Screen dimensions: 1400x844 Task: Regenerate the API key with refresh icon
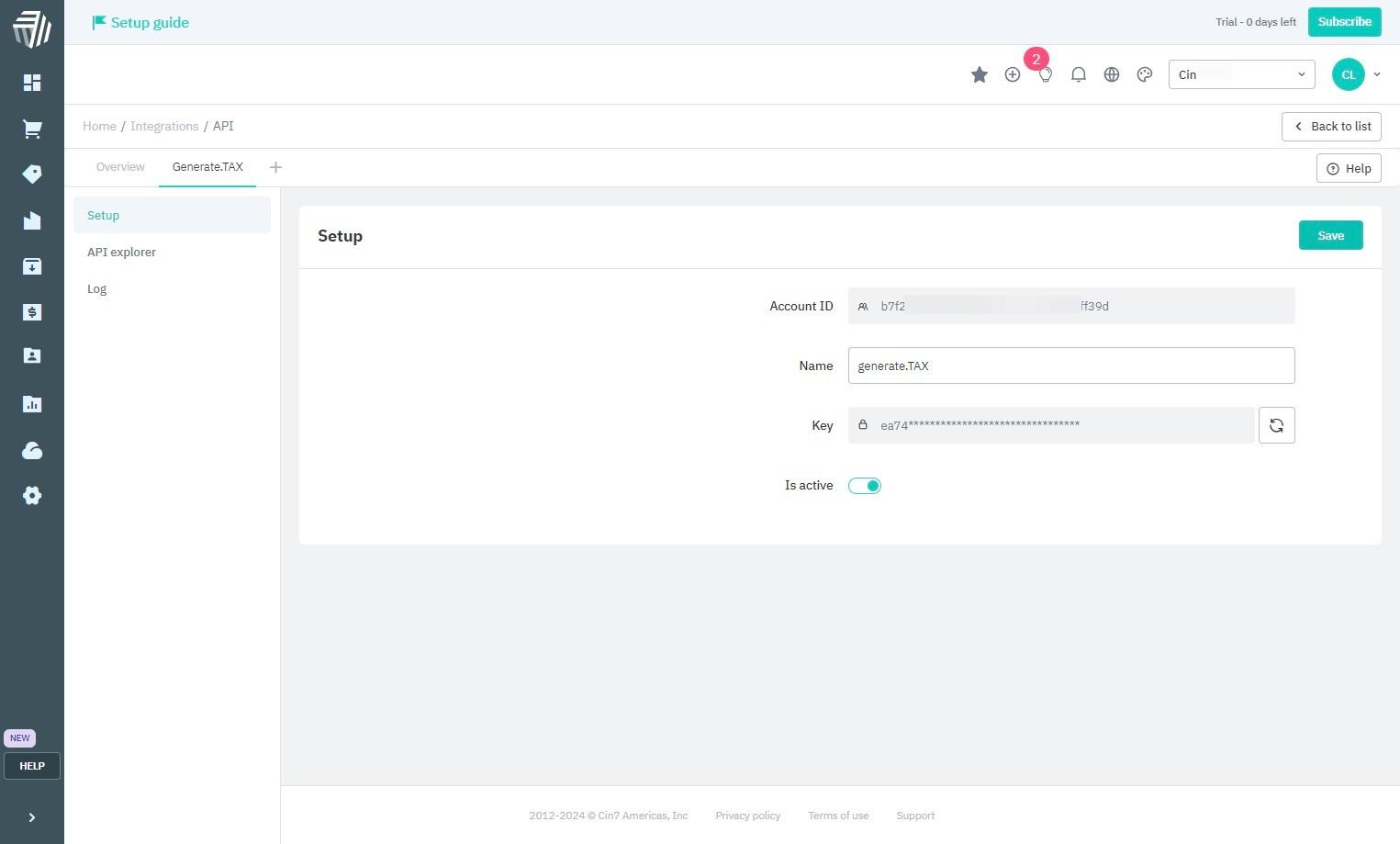click(x=1276, y=425)
